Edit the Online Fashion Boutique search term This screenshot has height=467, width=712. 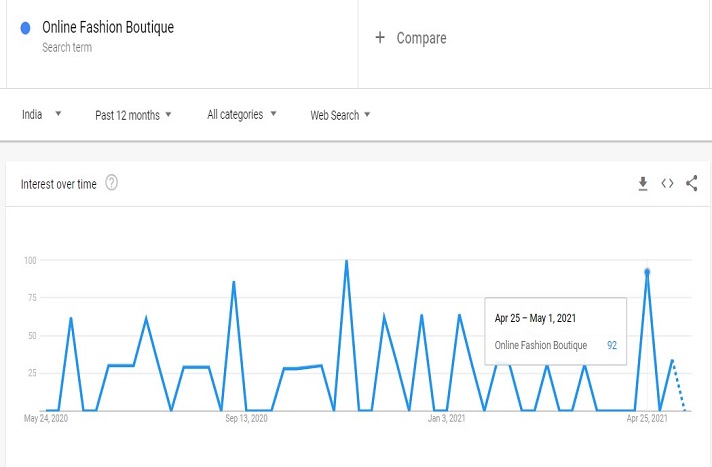pos(108,28)
